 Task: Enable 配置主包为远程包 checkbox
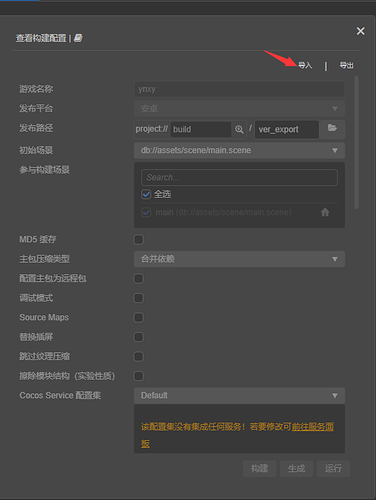point(139,278)
